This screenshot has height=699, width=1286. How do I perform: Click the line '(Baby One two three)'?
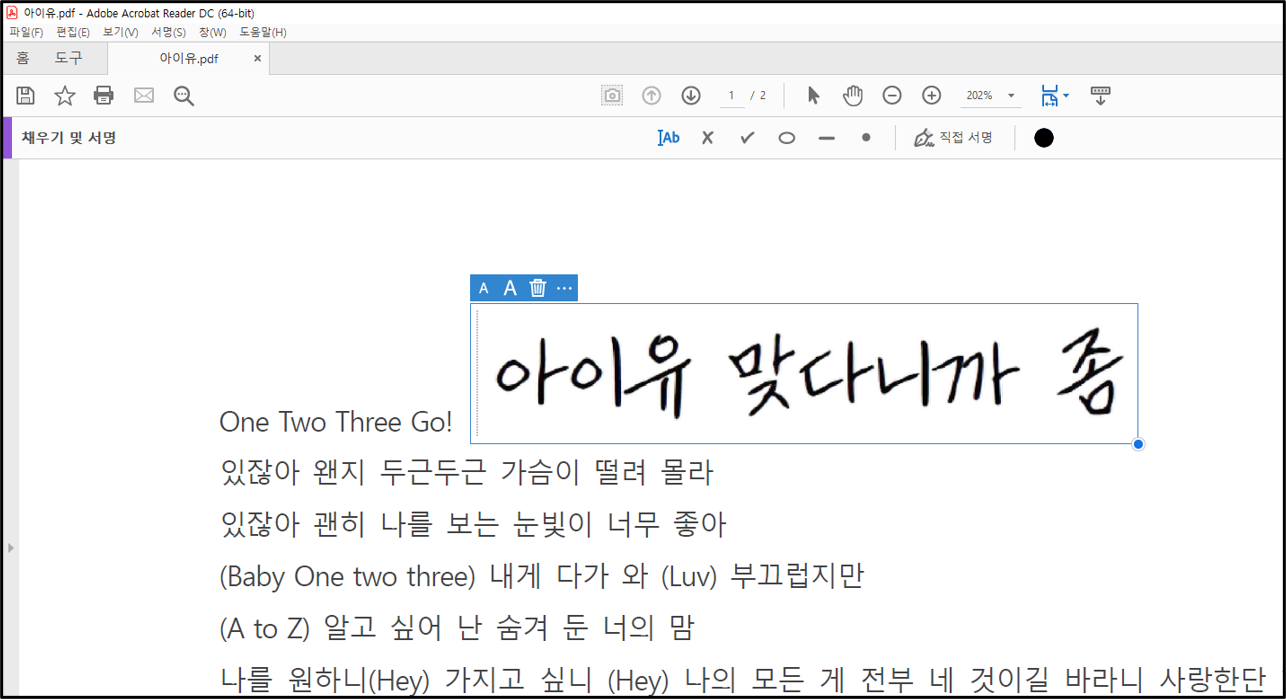point(541,576)
